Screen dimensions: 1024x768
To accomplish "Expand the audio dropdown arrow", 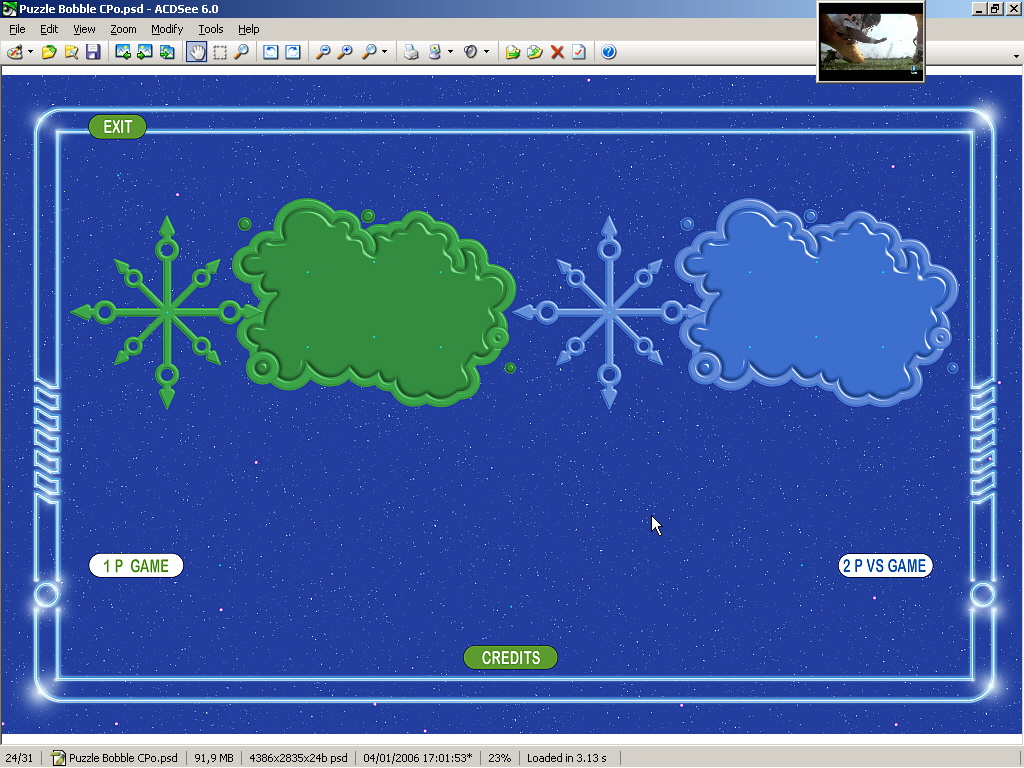I will [487, 52].
